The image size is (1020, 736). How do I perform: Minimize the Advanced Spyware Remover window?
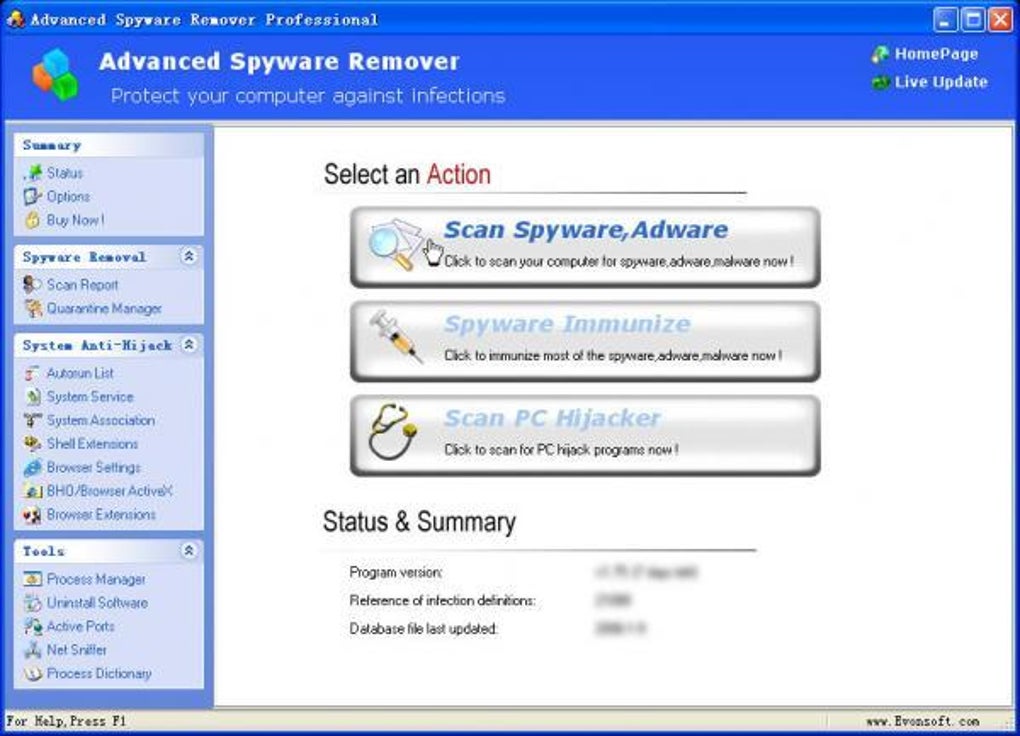945,20
